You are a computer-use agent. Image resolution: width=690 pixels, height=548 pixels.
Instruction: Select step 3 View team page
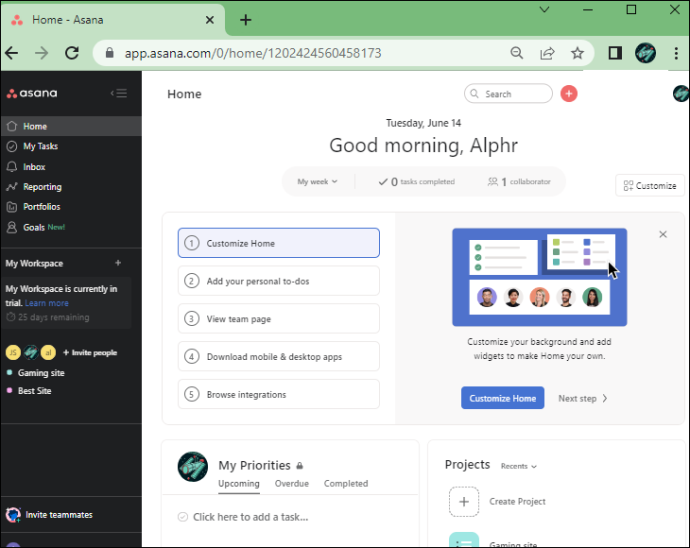click(x=279, y=319)
